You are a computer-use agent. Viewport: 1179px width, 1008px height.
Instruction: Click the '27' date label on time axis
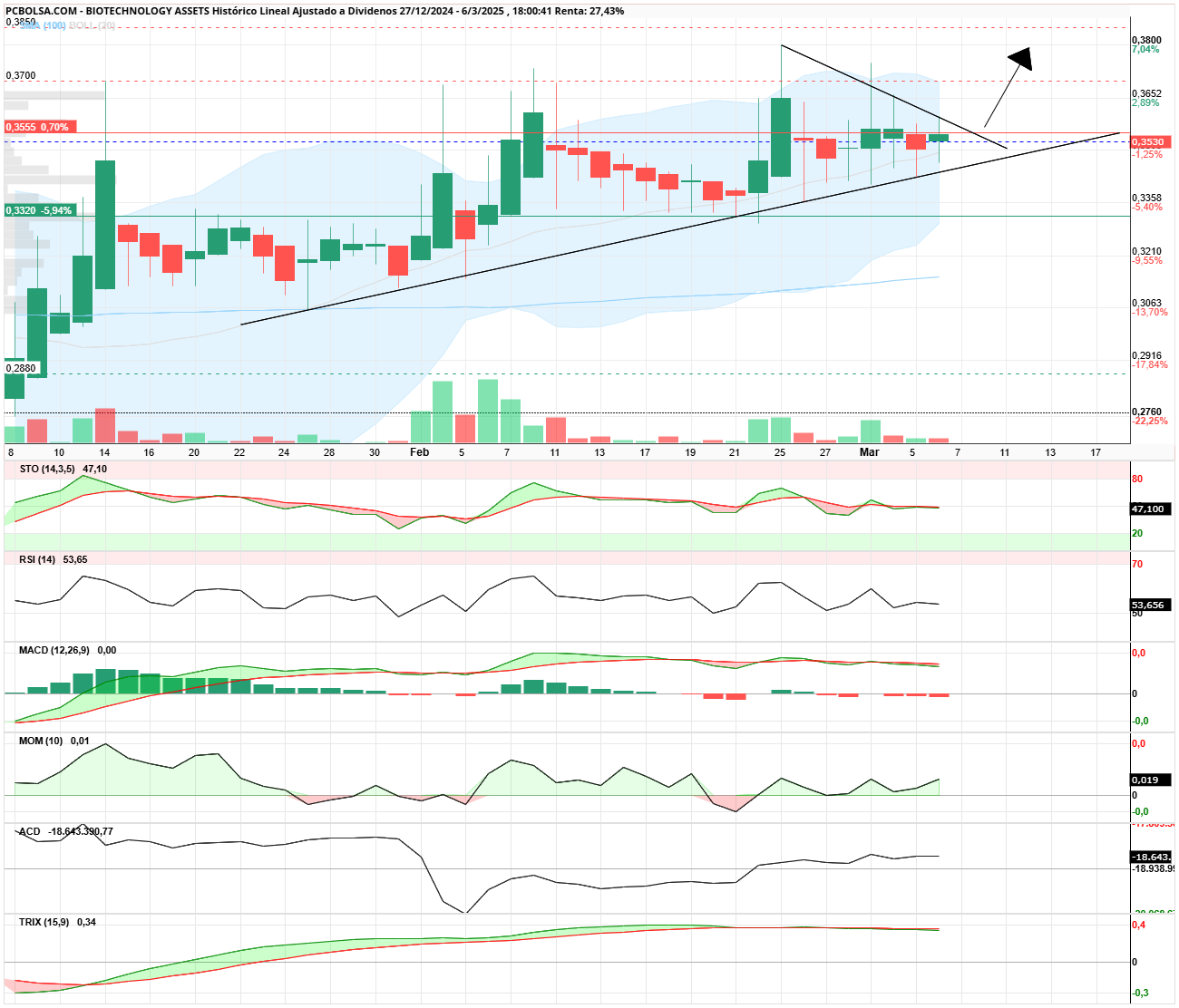coord(825,452)
